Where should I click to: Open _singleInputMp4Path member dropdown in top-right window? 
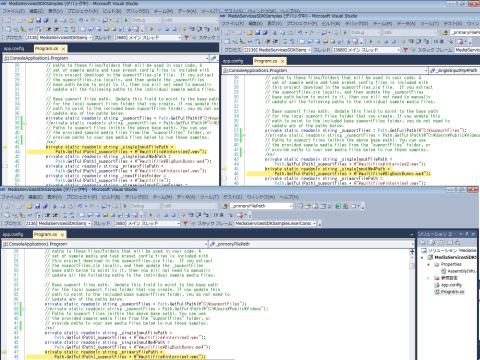(x=454, y=71)
